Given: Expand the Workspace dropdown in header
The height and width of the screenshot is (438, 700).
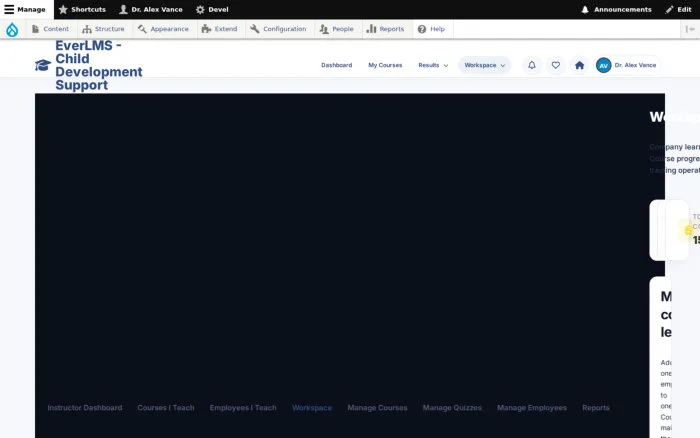Looking at the screenshot, I should [x=484, y=65].
